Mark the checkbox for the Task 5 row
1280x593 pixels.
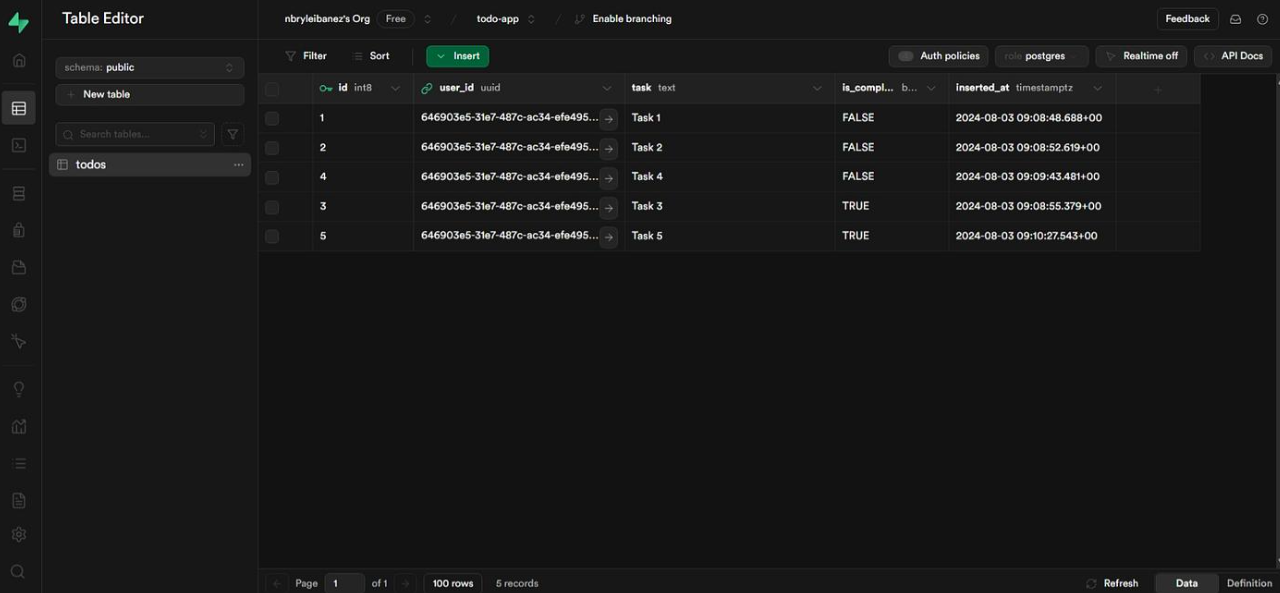tap(272, 236)
